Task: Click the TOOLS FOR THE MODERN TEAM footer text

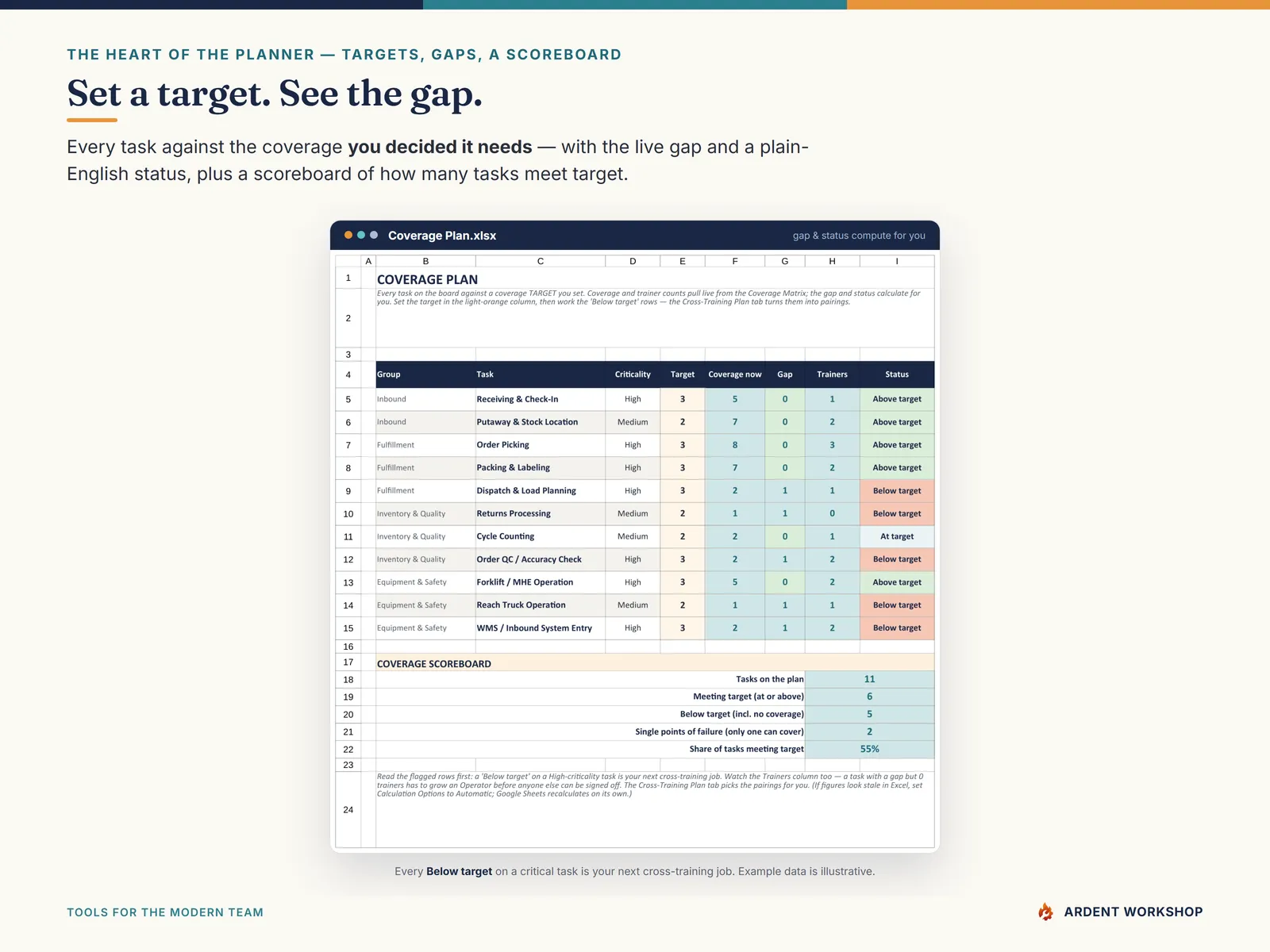Action: (x=165, y=912)
